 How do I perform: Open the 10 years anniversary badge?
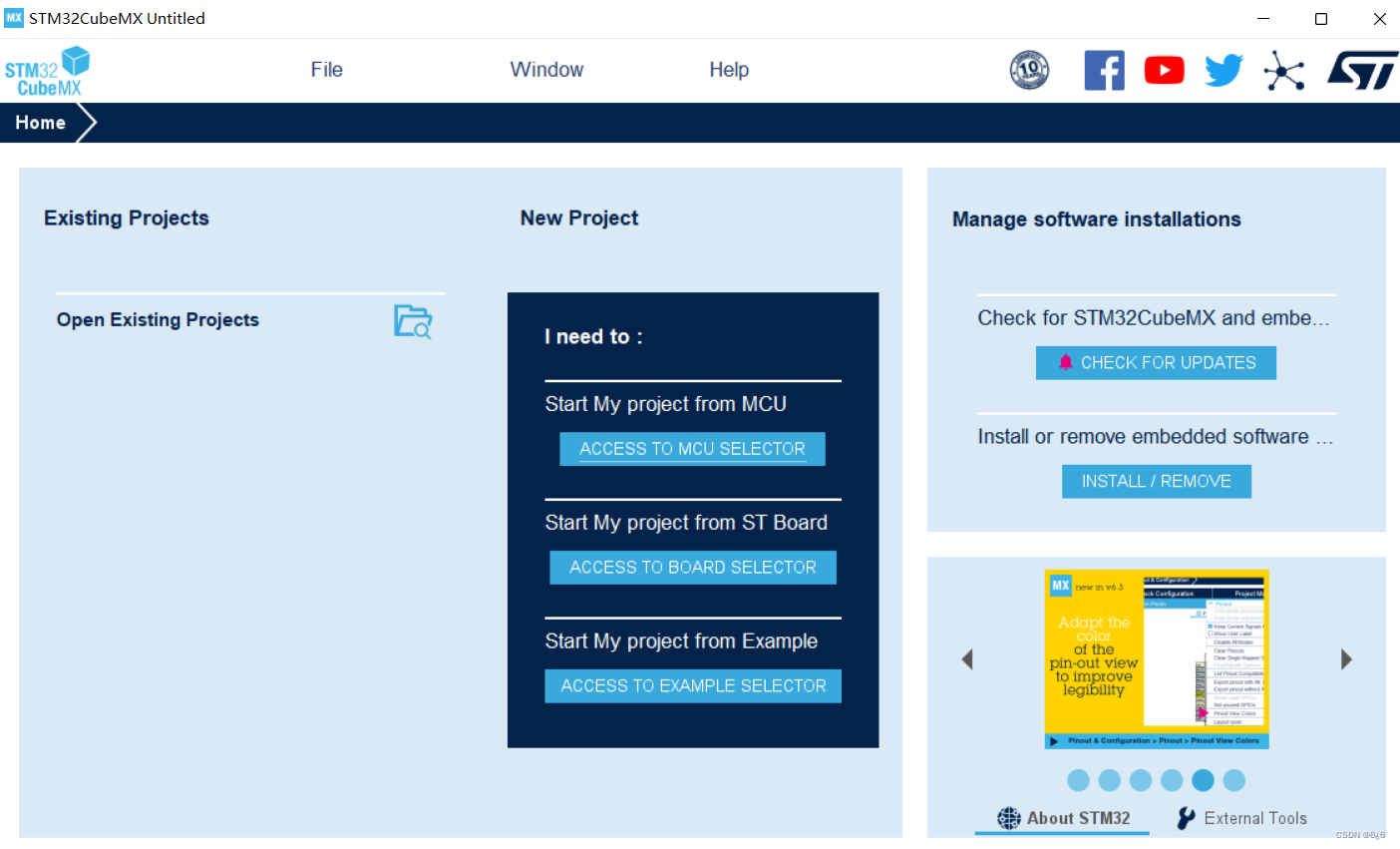click(1029, 70)
